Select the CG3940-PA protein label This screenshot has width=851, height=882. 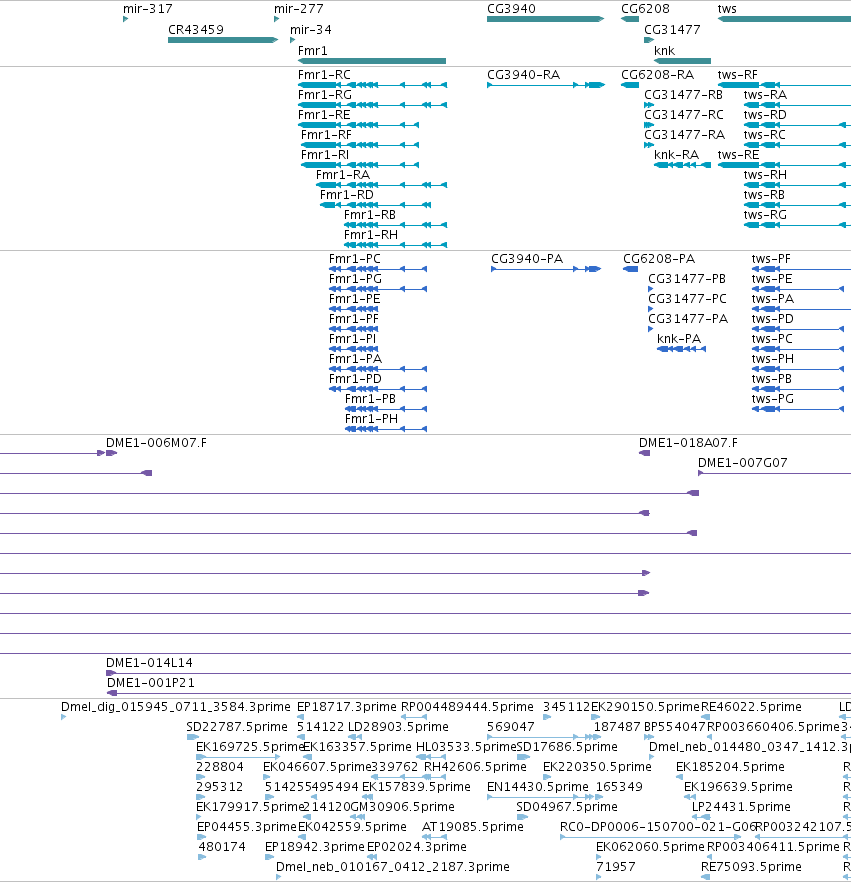coord(527,259)
